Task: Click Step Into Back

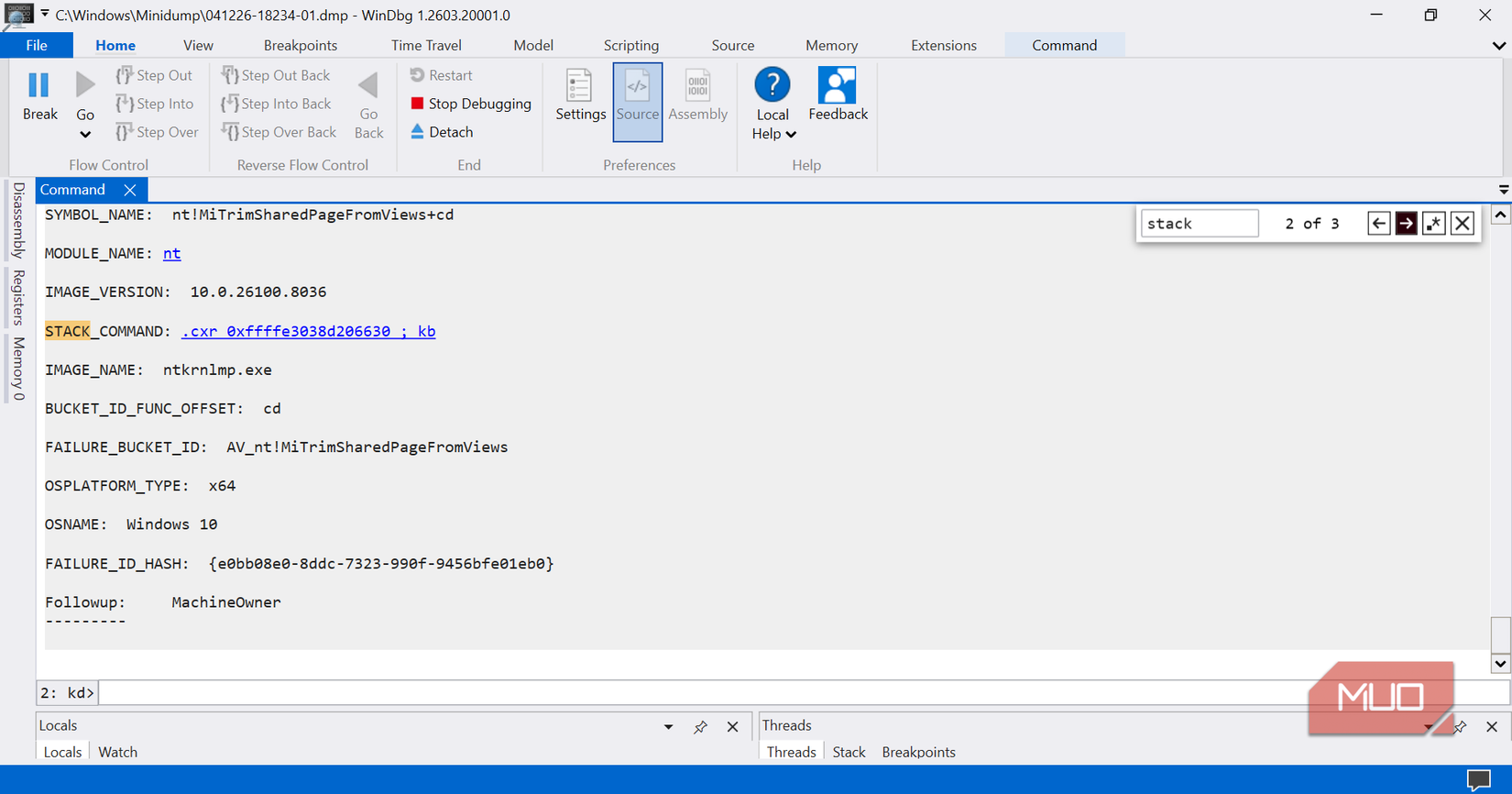Action: pyautogui.click(x=277, y=104)
